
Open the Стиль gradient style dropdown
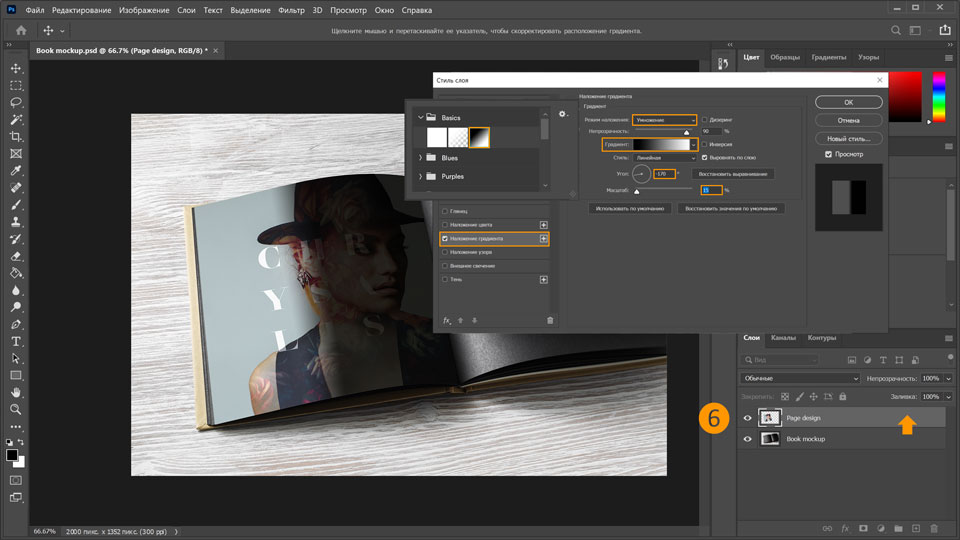point(665,157)
